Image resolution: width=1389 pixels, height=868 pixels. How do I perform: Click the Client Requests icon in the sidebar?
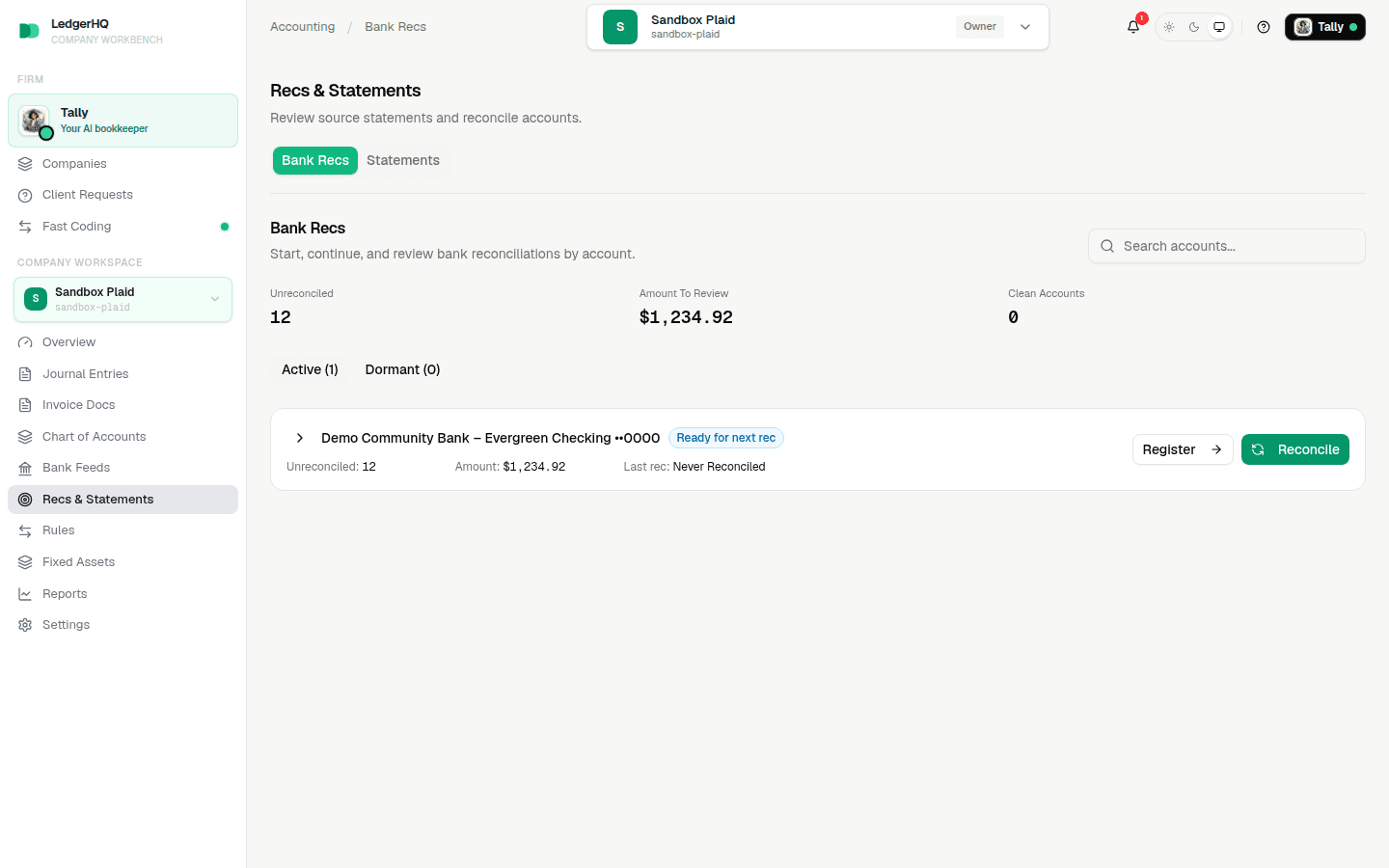[x=25, y=195]
